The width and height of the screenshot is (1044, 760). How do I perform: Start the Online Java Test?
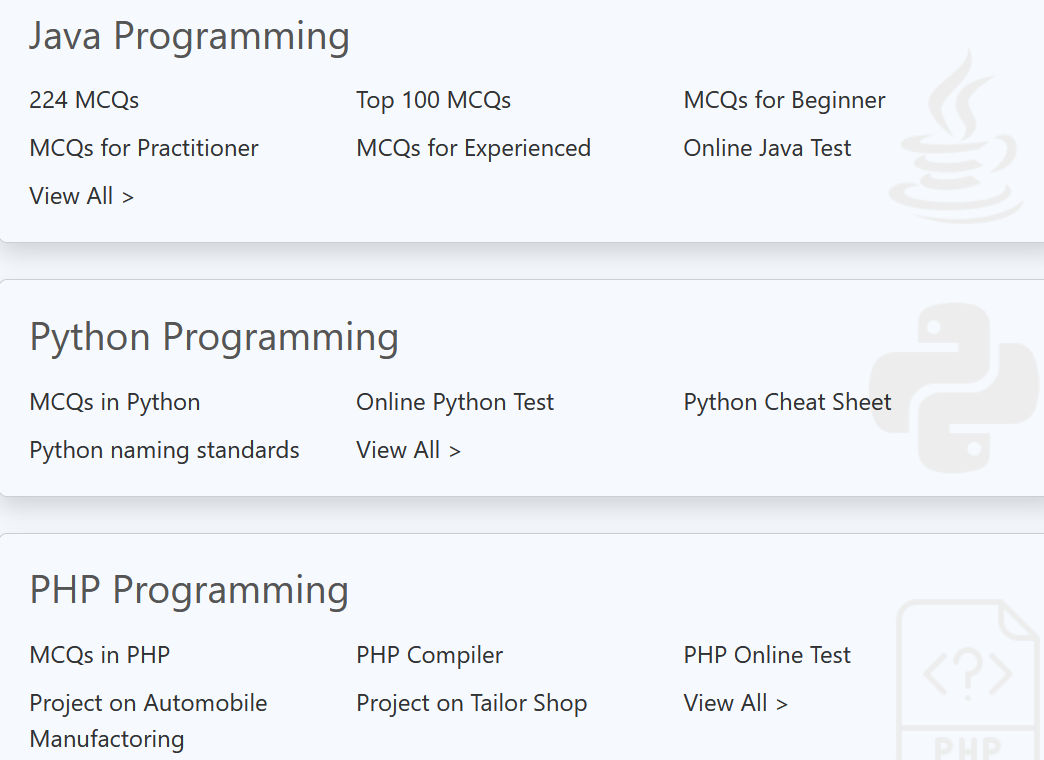[767, 148]
